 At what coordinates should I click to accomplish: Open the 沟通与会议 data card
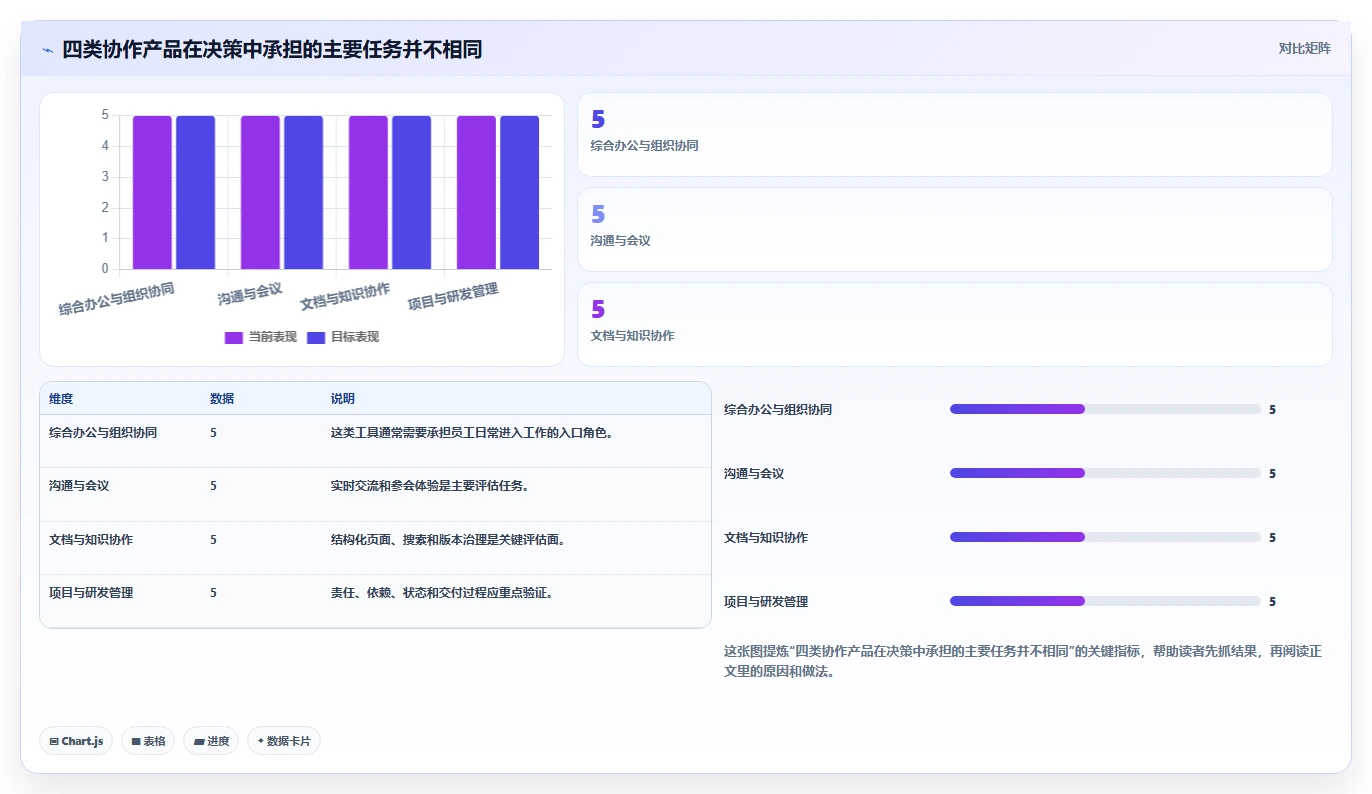(x=955, y=230)
